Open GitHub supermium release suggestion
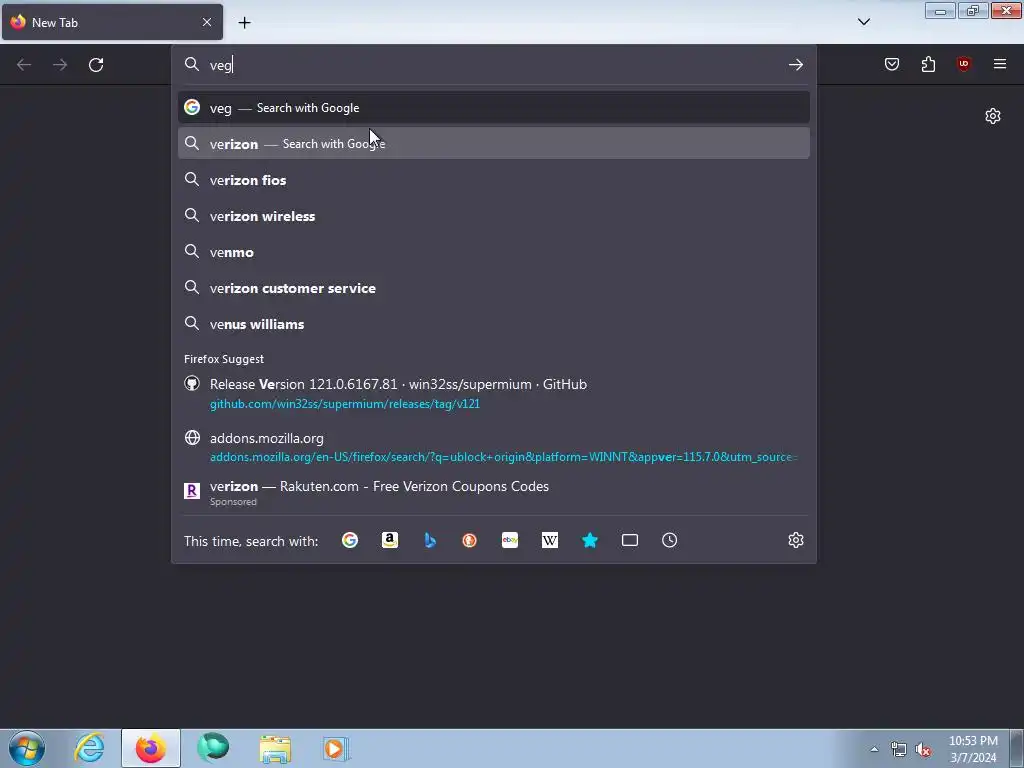 coord(494,393)
